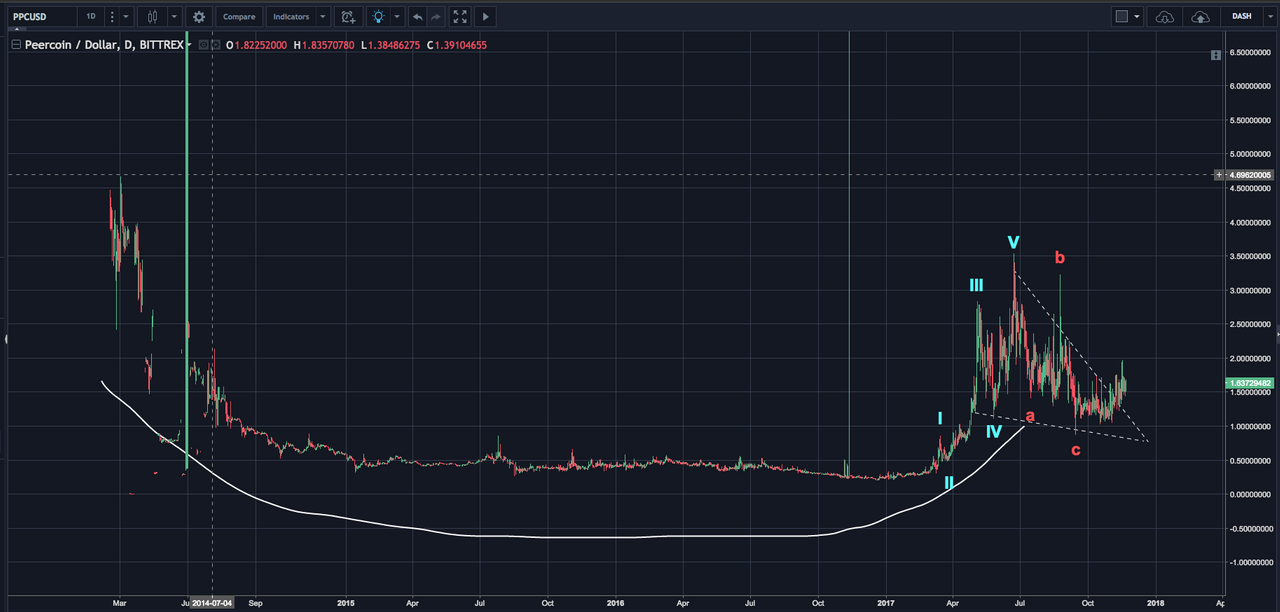Click the high value 1.83570780
1280x612 pixels.
[327, 45]
